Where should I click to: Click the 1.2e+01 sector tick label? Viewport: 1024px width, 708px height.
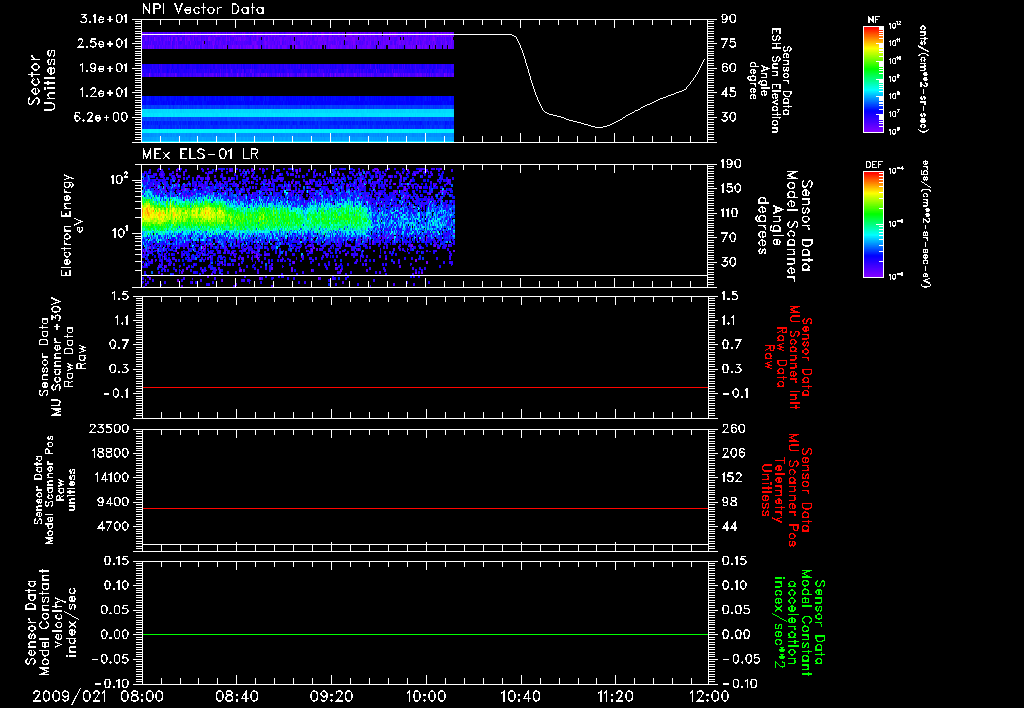[103, 93]
